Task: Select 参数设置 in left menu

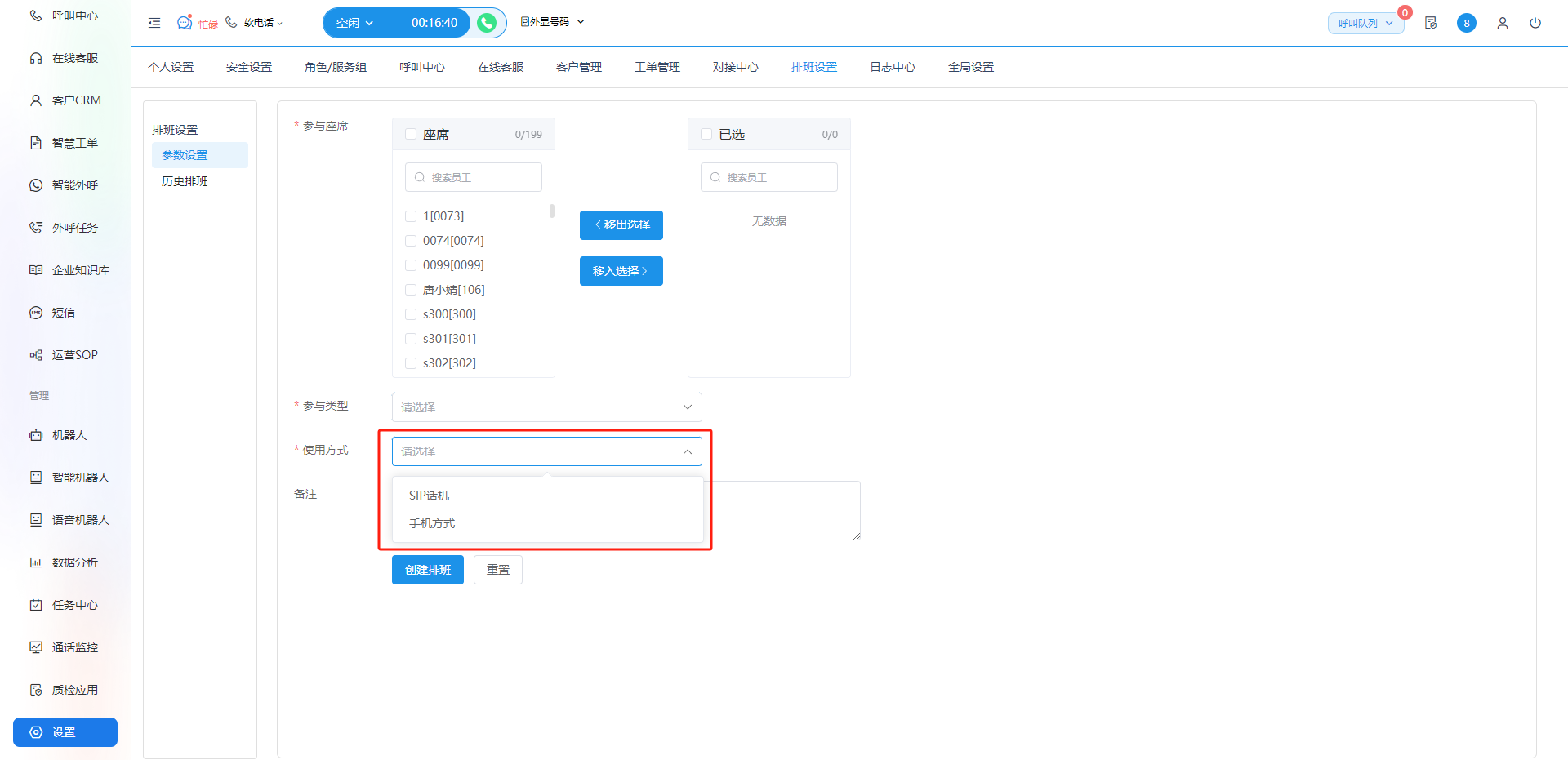Action: tap(200, 155)
